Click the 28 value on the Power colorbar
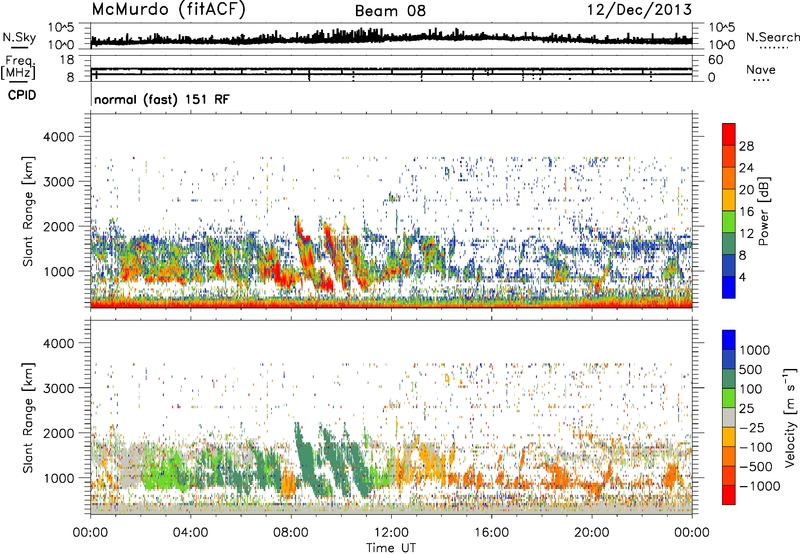The width and height of the screenshot is (800, 554). click(746, 146)
